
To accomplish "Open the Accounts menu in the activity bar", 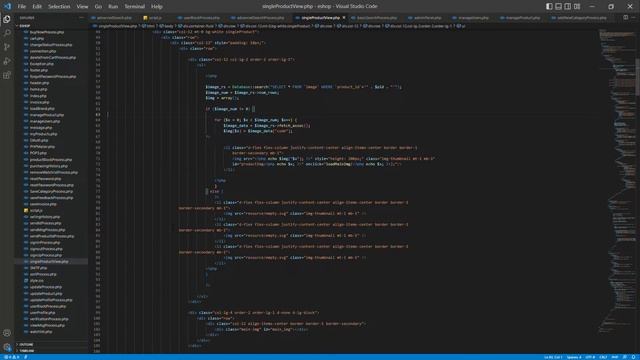I will pyautogui.click(x=7, y=333).
